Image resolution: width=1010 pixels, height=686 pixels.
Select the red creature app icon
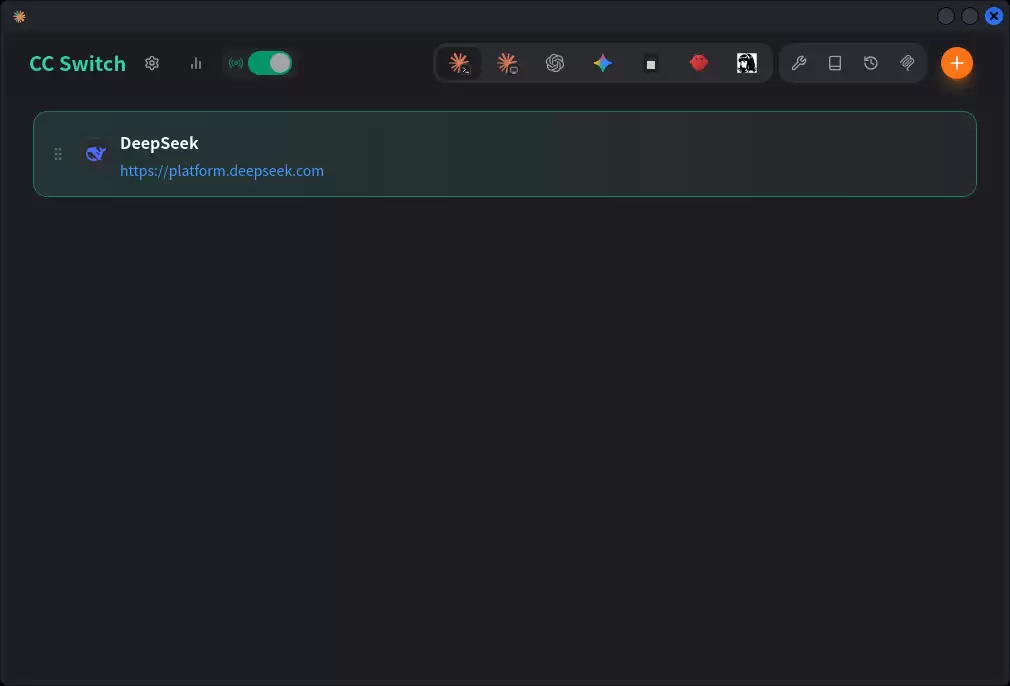click(699, 63)
